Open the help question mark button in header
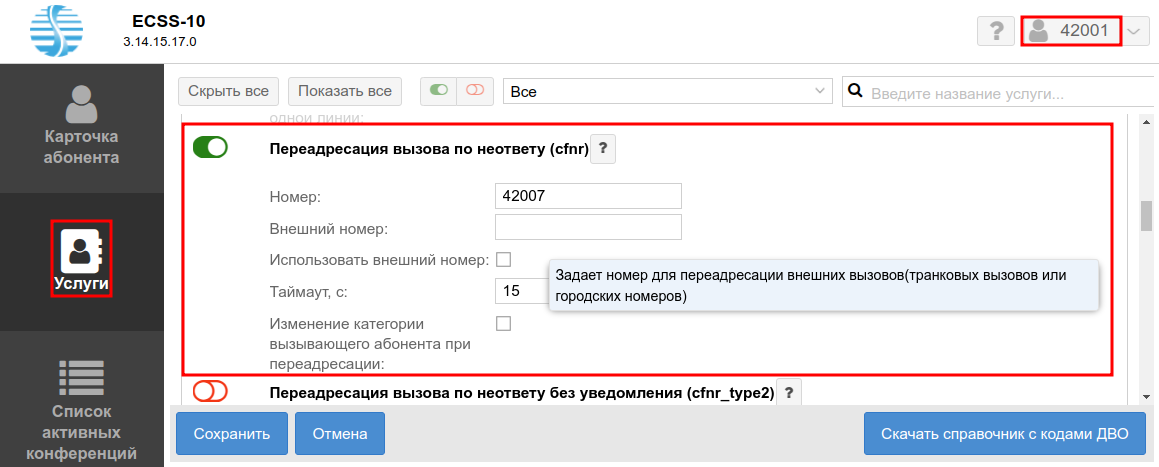Image resolution: width=1159 pixels, height=467 pixels. click(x=995, y=31)
